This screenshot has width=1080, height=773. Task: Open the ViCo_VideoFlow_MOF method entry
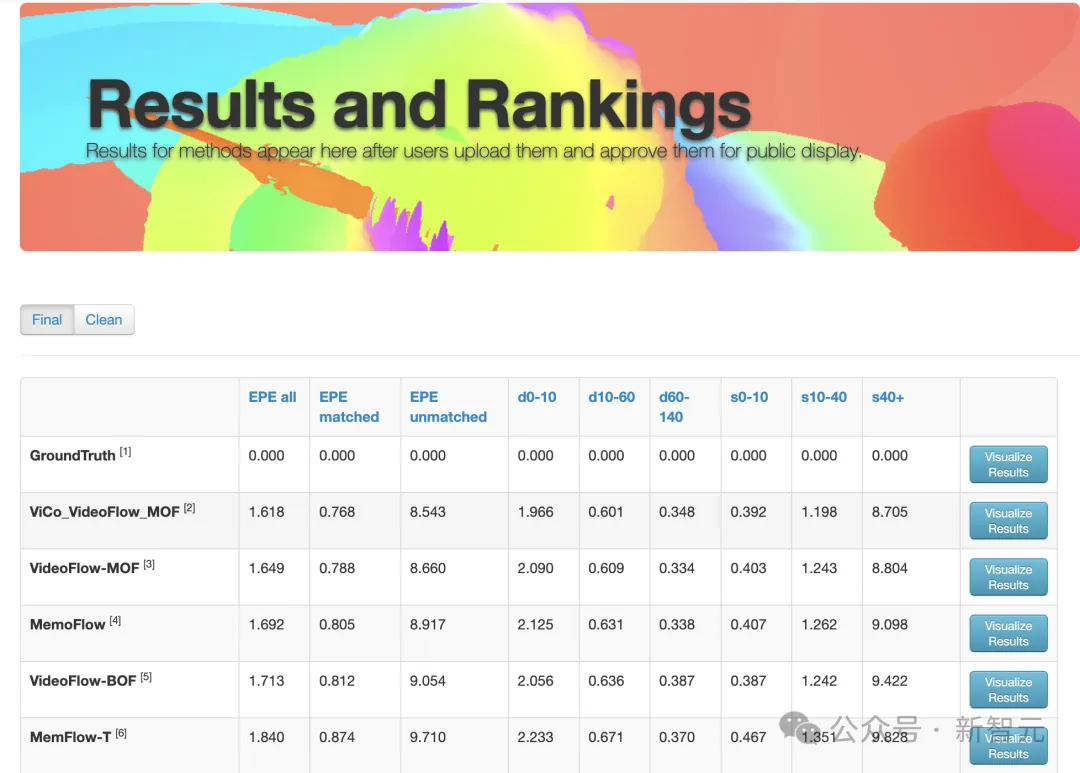104,512
